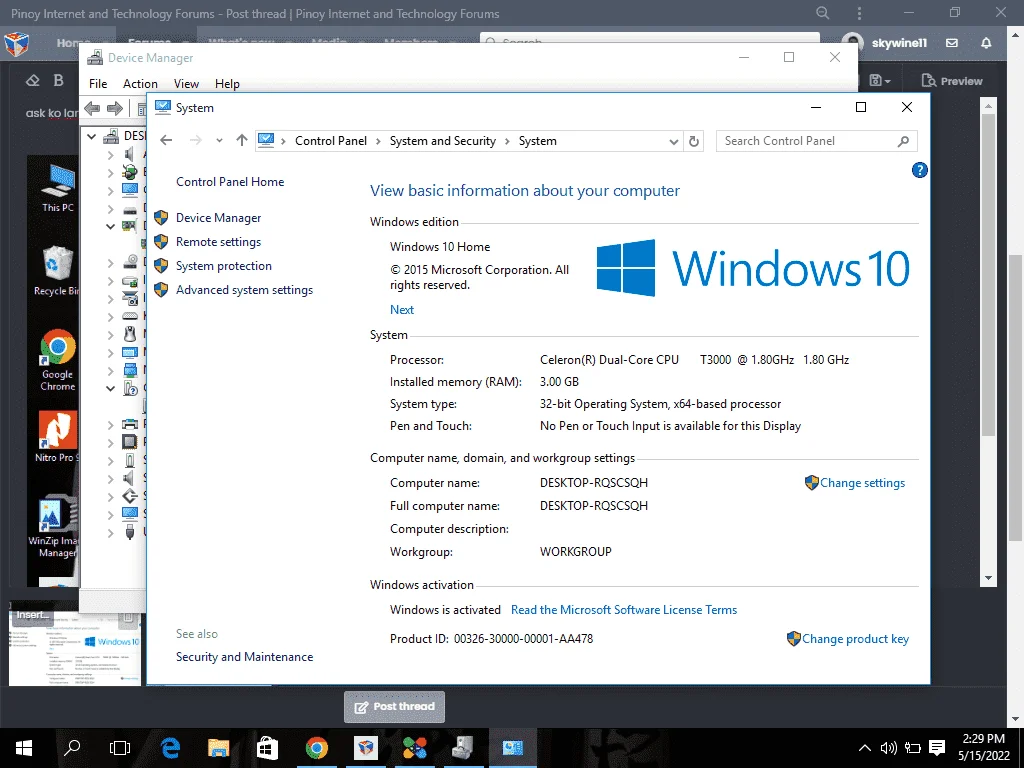The image size is (1024, 768).
Task: Open Security and Maintenance link
Action: [244, 657]
